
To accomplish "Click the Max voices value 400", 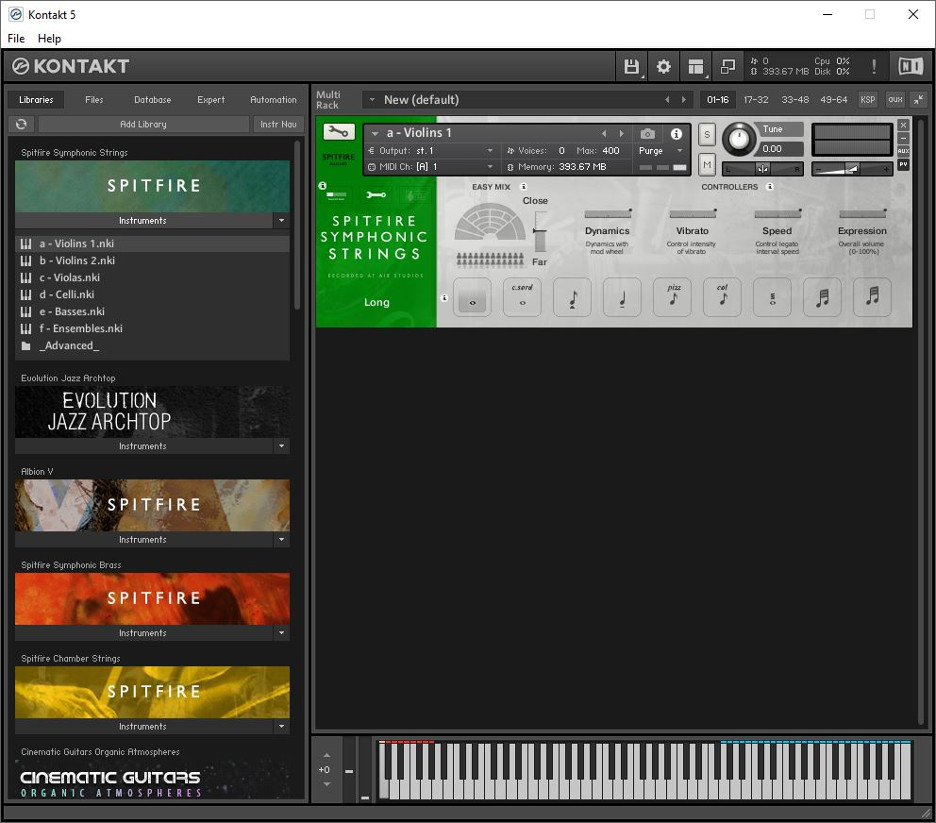I will pyautogui.click(x=610, y=150).
